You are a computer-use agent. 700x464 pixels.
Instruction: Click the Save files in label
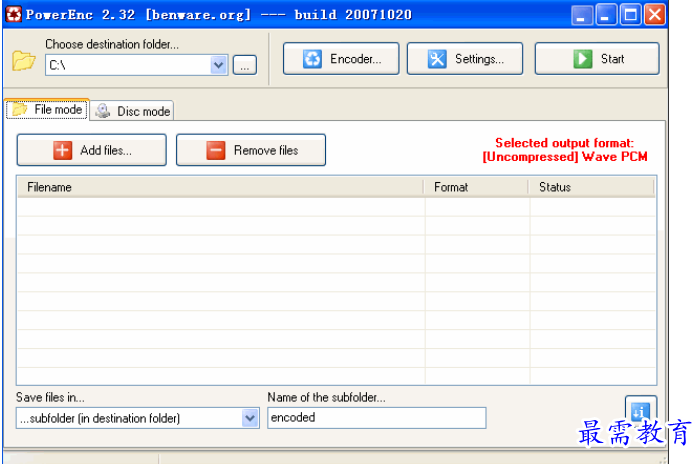pyautogui.click(x=50, y=397)
